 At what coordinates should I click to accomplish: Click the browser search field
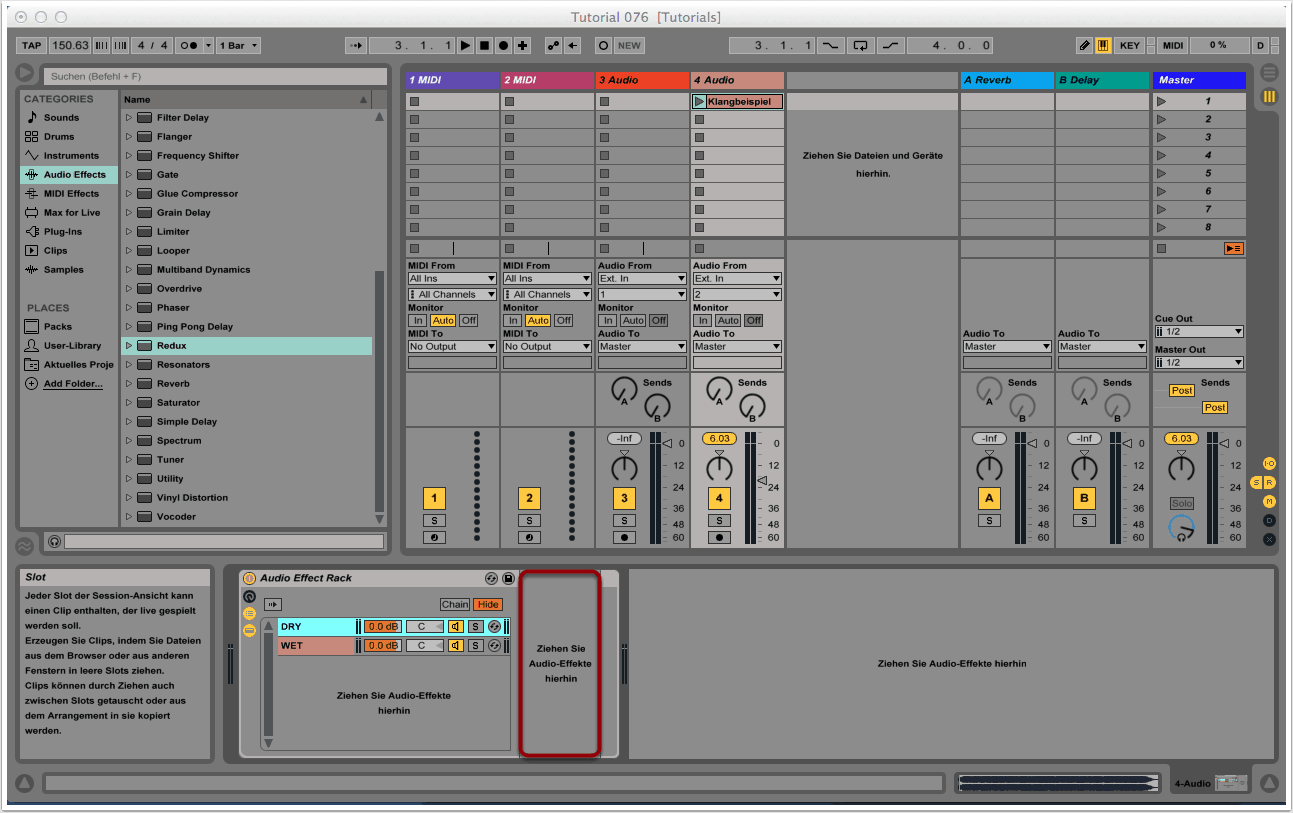[x=214, y=76]
